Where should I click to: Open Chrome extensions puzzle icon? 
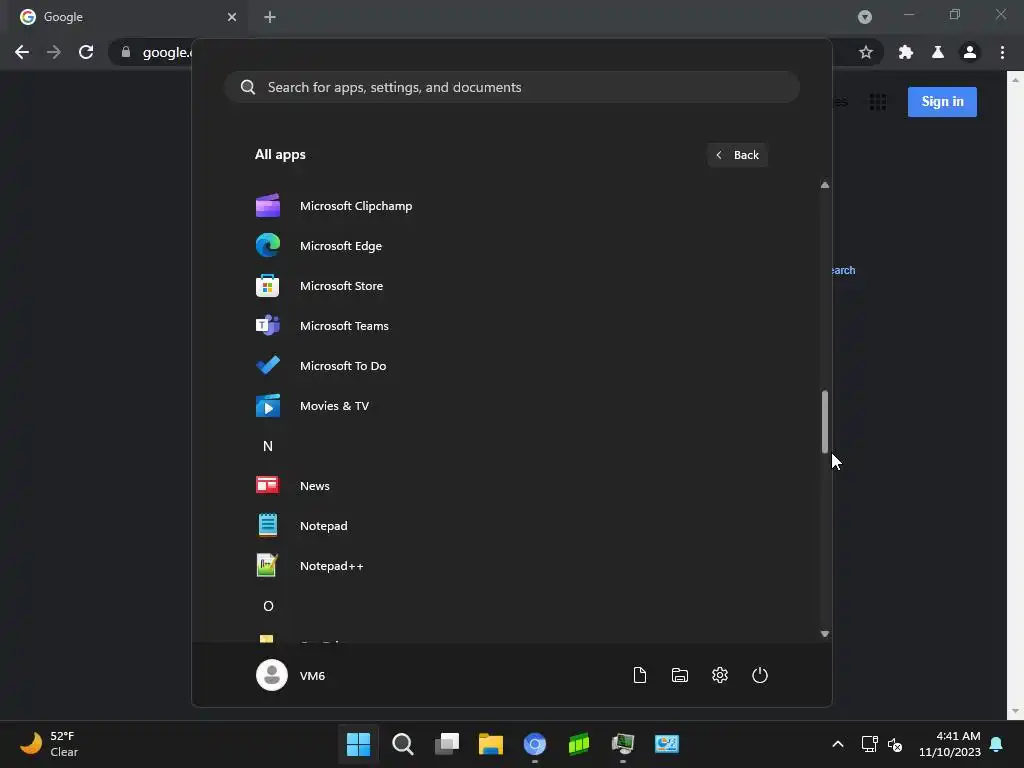[x=906, y=52]
